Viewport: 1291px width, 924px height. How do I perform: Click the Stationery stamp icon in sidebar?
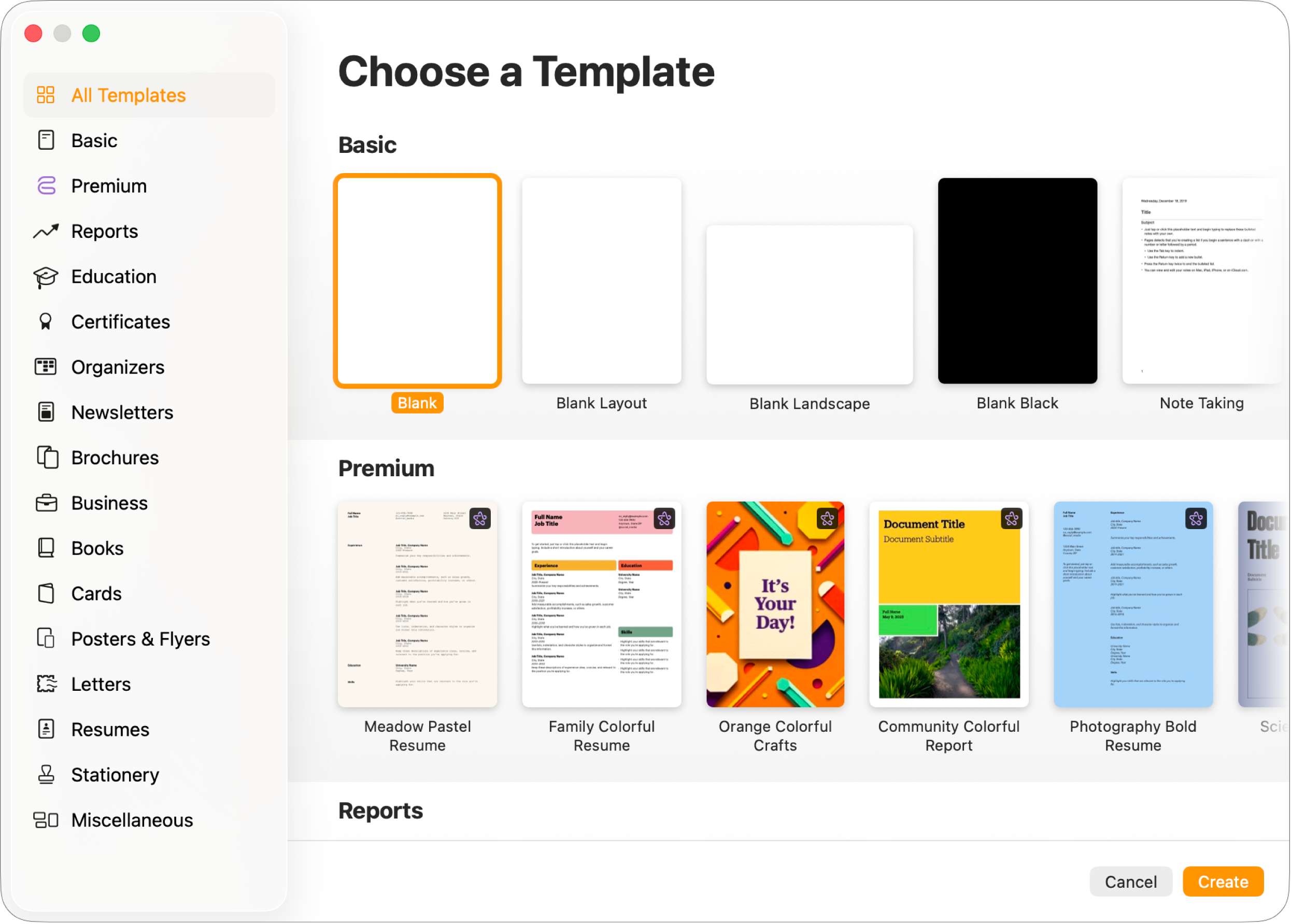(x=46, y=774)
